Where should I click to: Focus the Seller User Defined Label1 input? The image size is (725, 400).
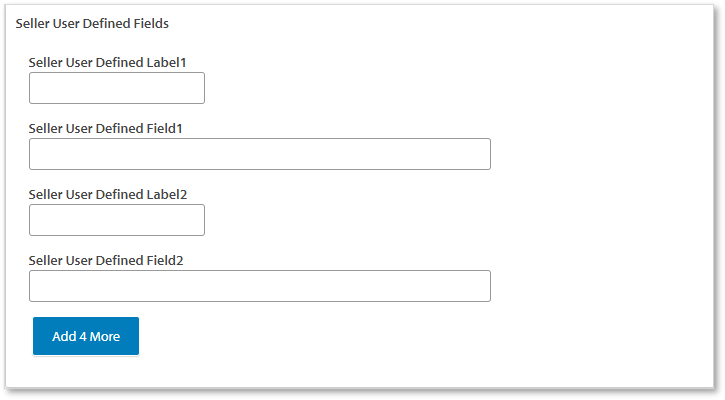click(x=117, y=88)
